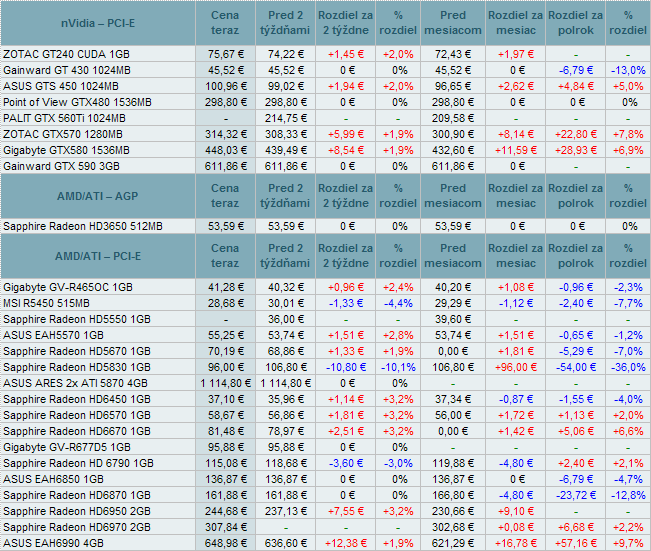This screenshot has width=651, height=551.
Task: Select the '-13,0%' percentage cell
Action: pyautogui.click(x=628, y=70)
